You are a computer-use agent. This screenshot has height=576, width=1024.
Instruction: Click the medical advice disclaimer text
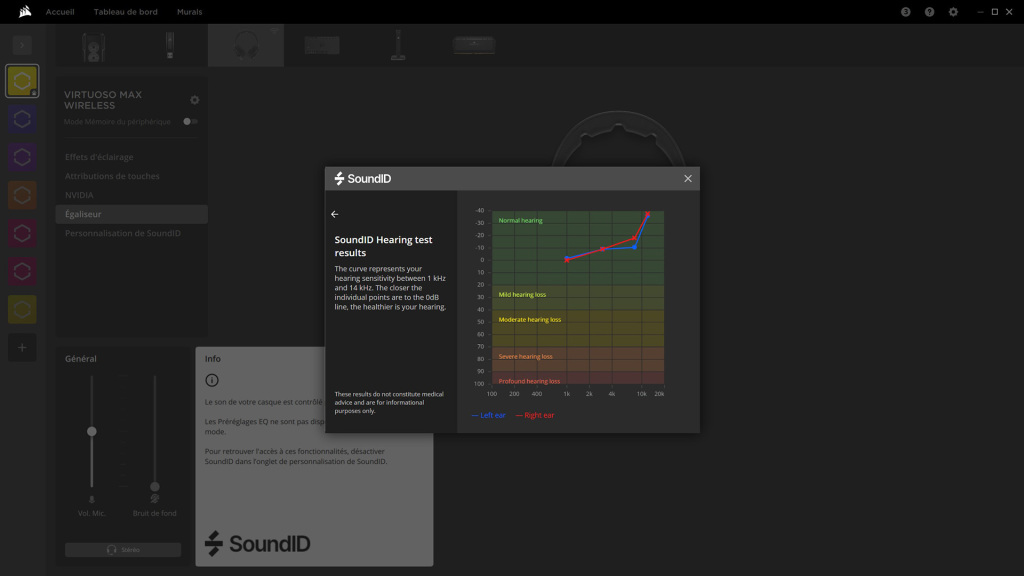point(389,402)
